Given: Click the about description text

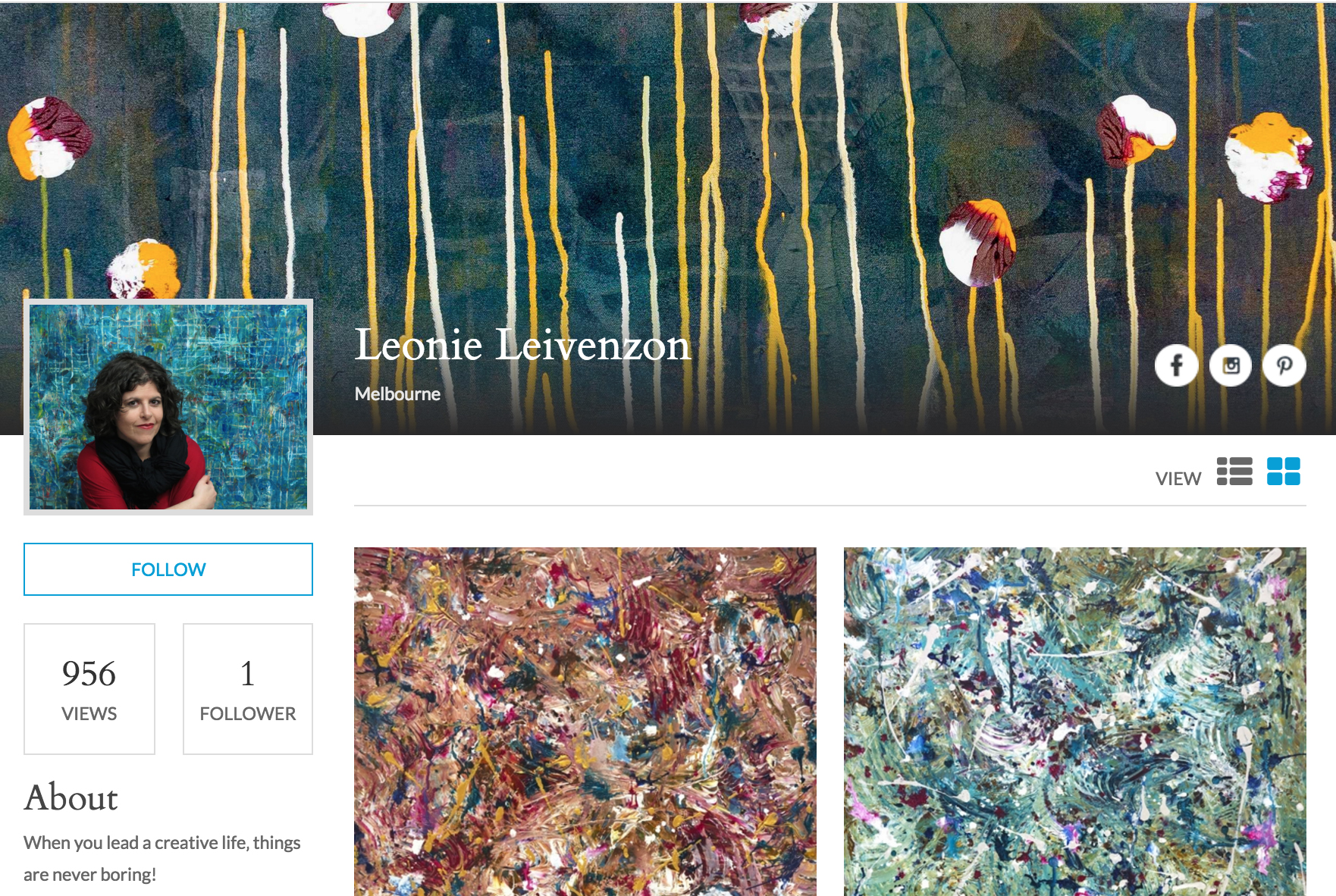Looking at the screenshot, I should click(x=162, y=859).
